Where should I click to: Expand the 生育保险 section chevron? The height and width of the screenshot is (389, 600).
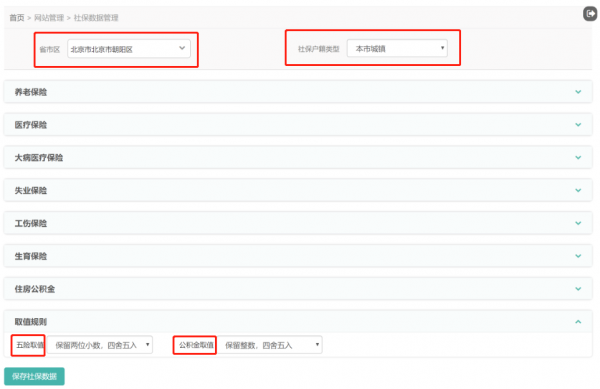578,256
